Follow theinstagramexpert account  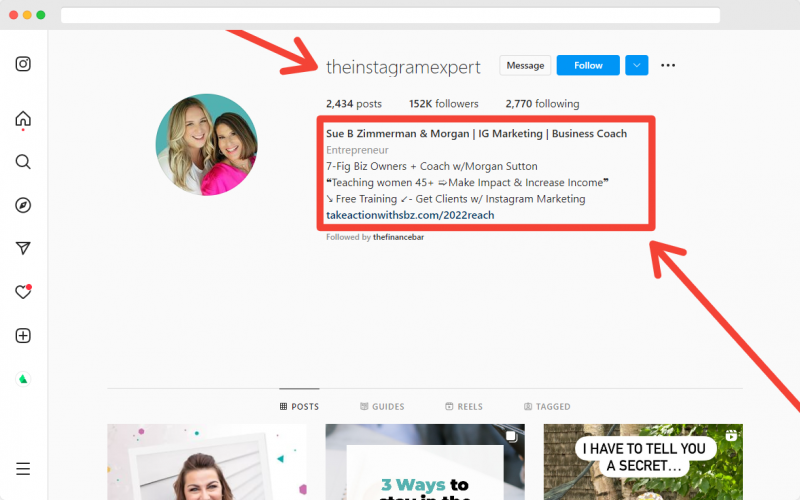(x=588, y=65)
